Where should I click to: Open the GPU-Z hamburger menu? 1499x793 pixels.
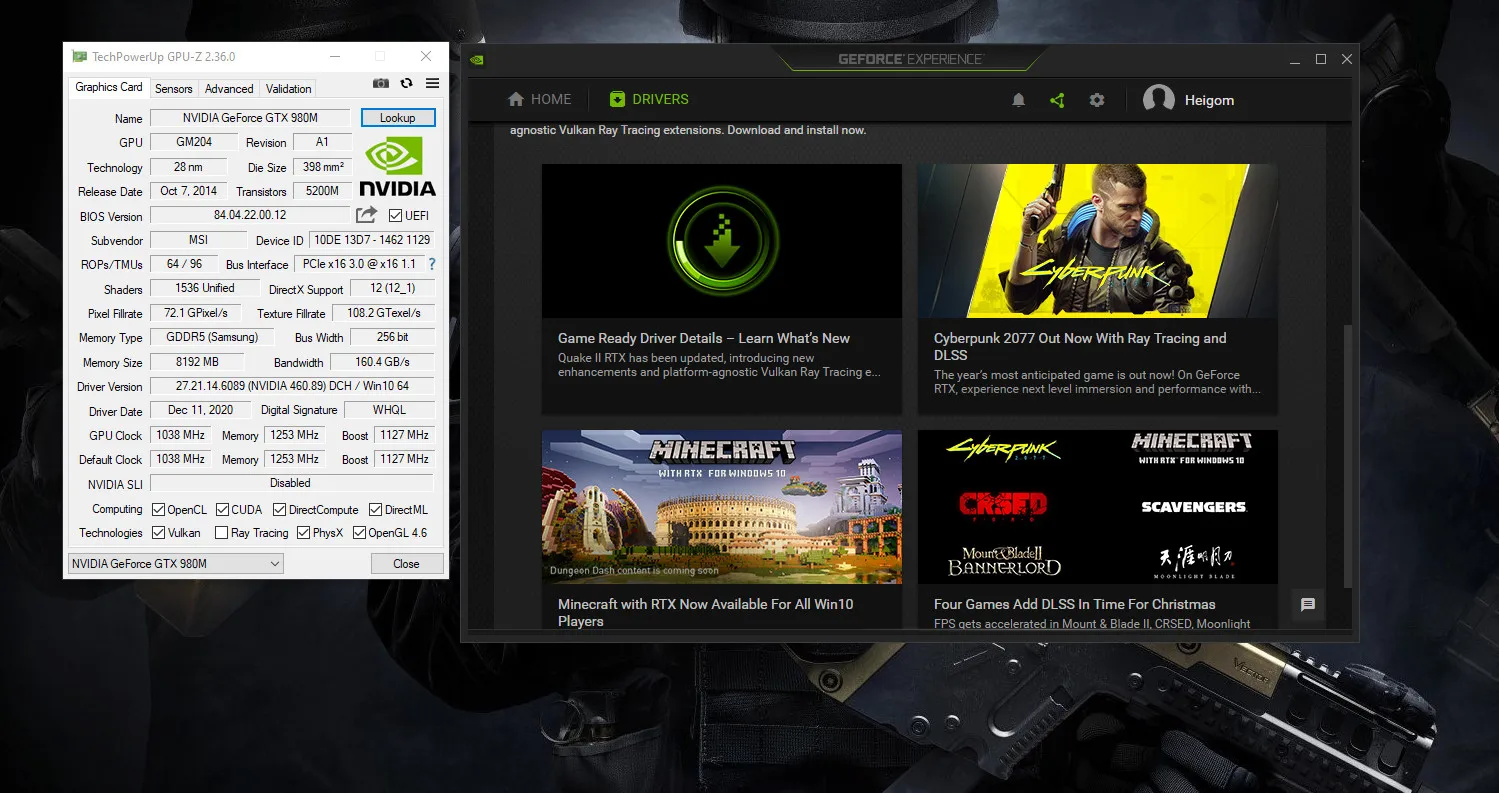(433, 84)
